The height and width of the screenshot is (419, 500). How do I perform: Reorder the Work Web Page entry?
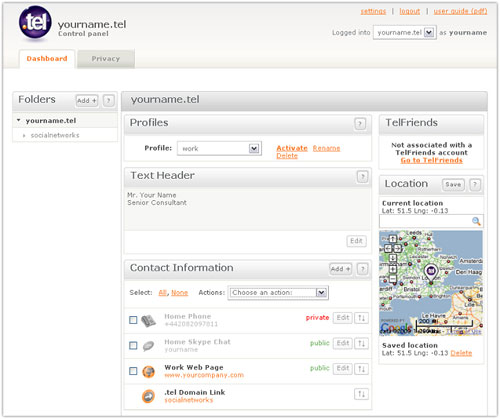coord(361,369)
